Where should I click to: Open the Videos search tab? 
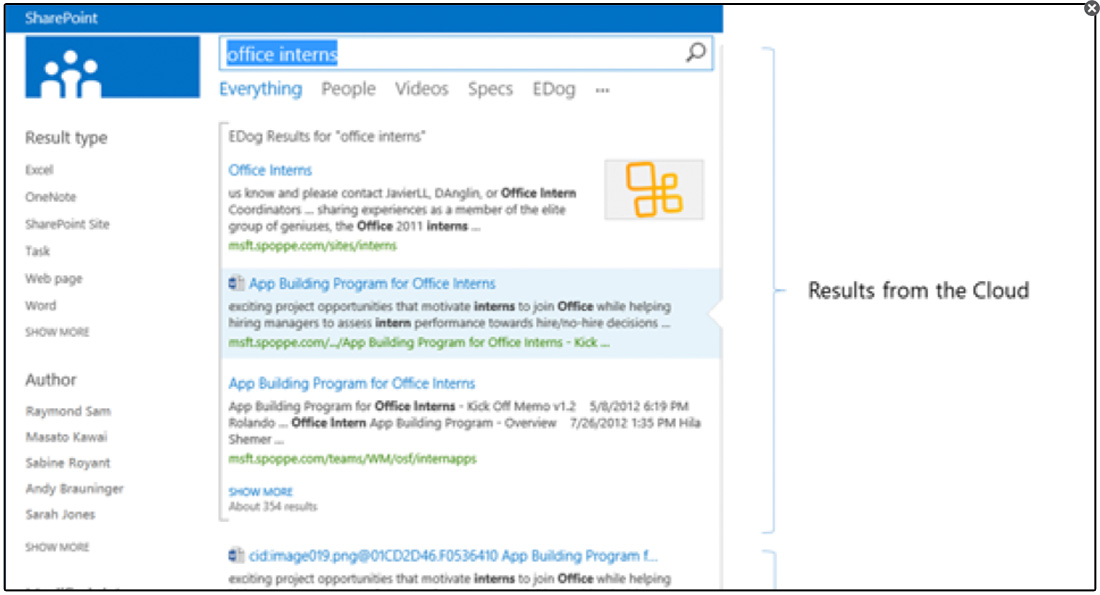pos(422,89)
